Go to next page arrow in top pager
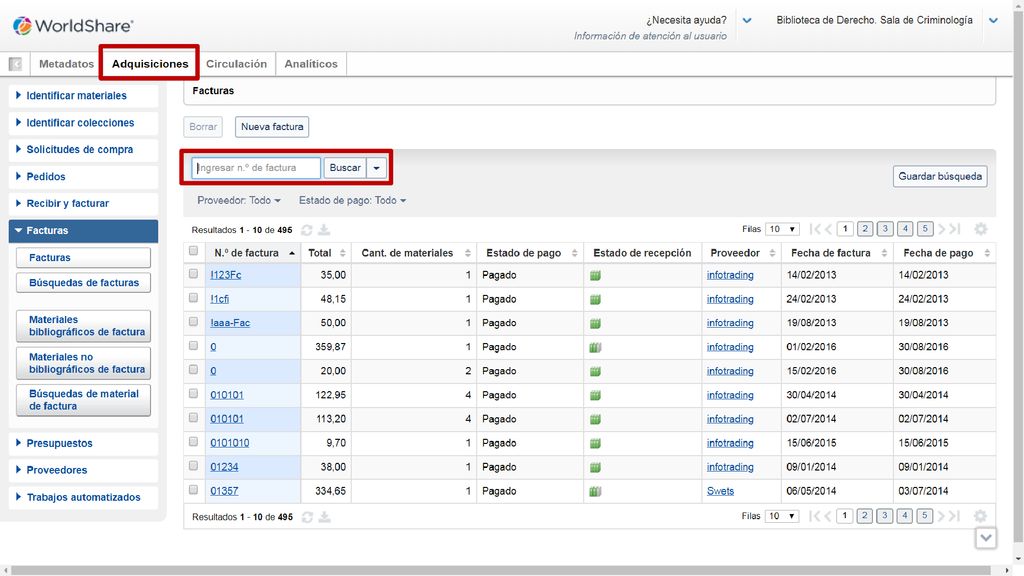This screenshot has height=576, width=1024. point(942,229)
